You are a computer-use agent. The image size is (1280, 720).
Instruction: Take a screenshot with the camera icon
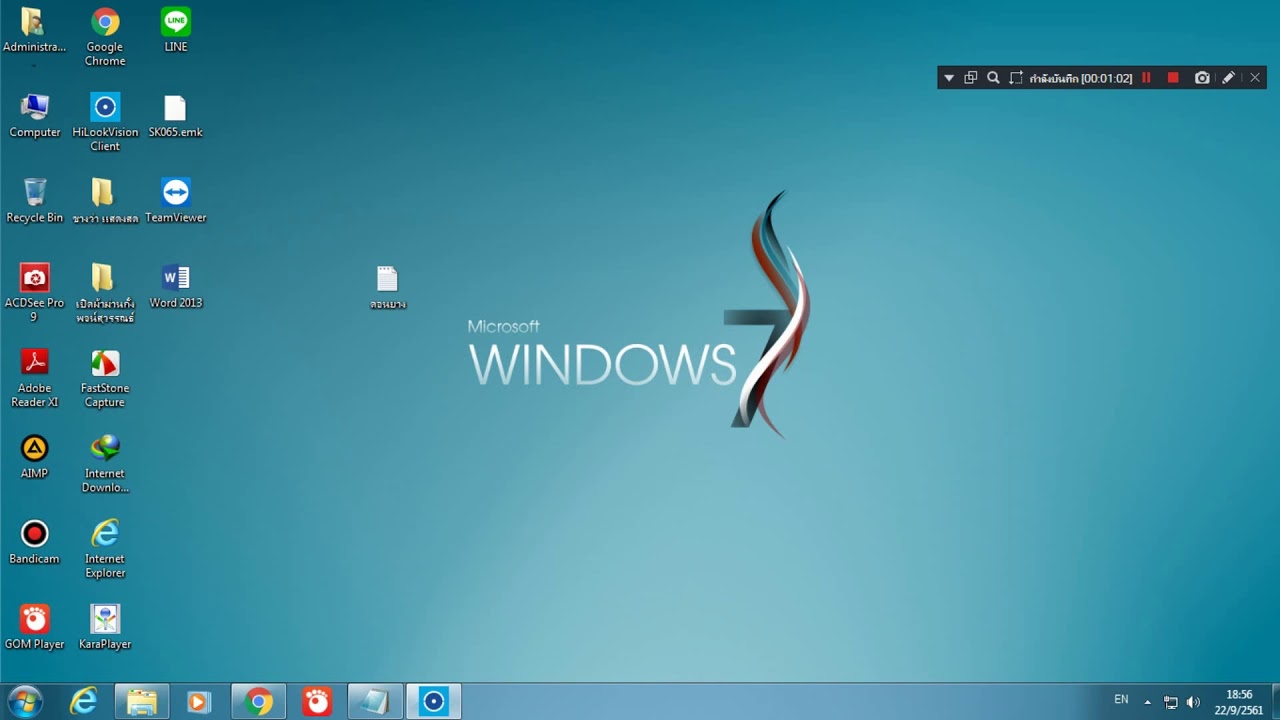click(x=1202, y=78)
